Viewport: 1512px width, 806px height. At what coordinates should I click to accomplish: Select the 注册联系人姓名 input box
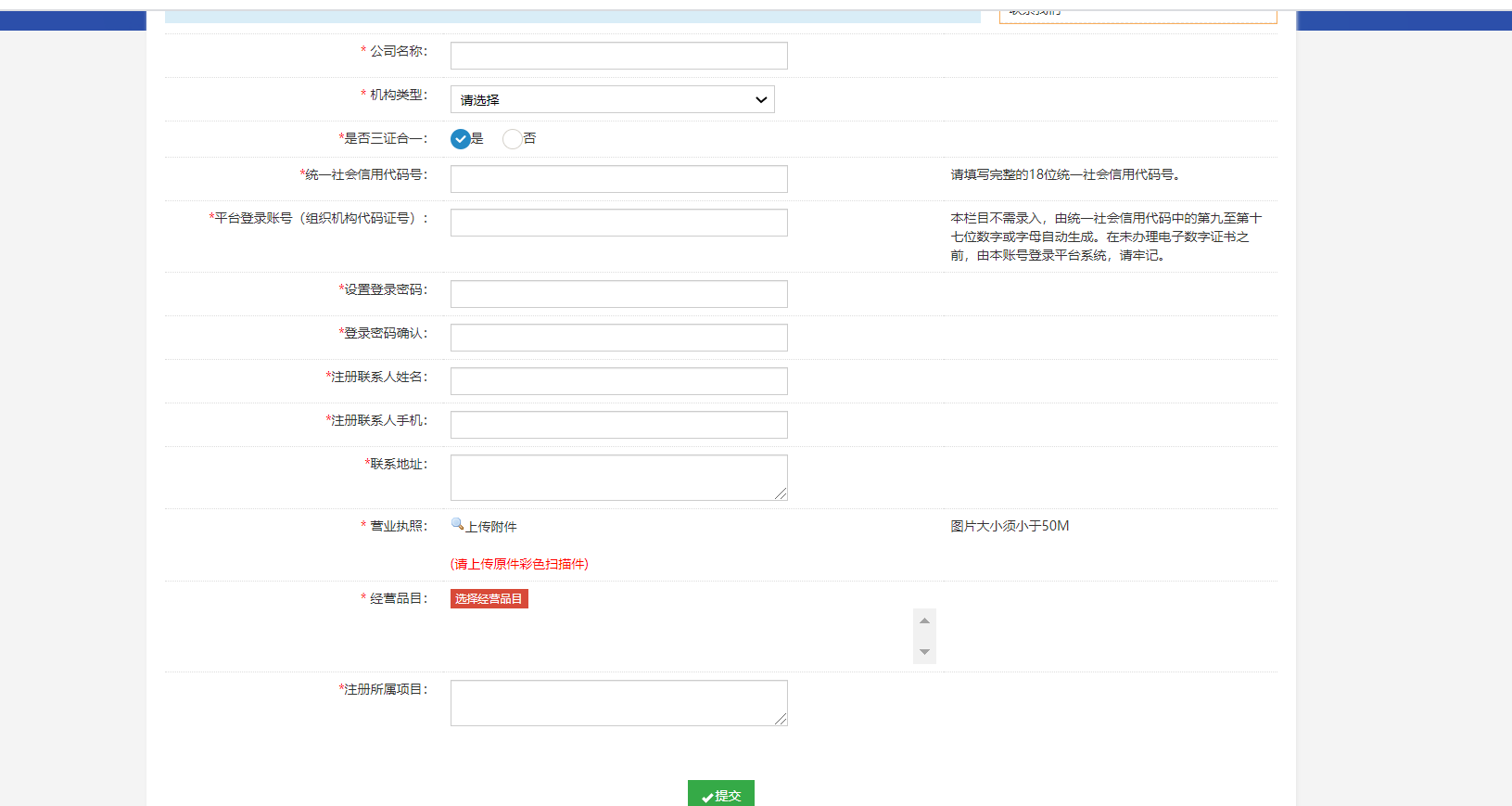coord(618,381)
